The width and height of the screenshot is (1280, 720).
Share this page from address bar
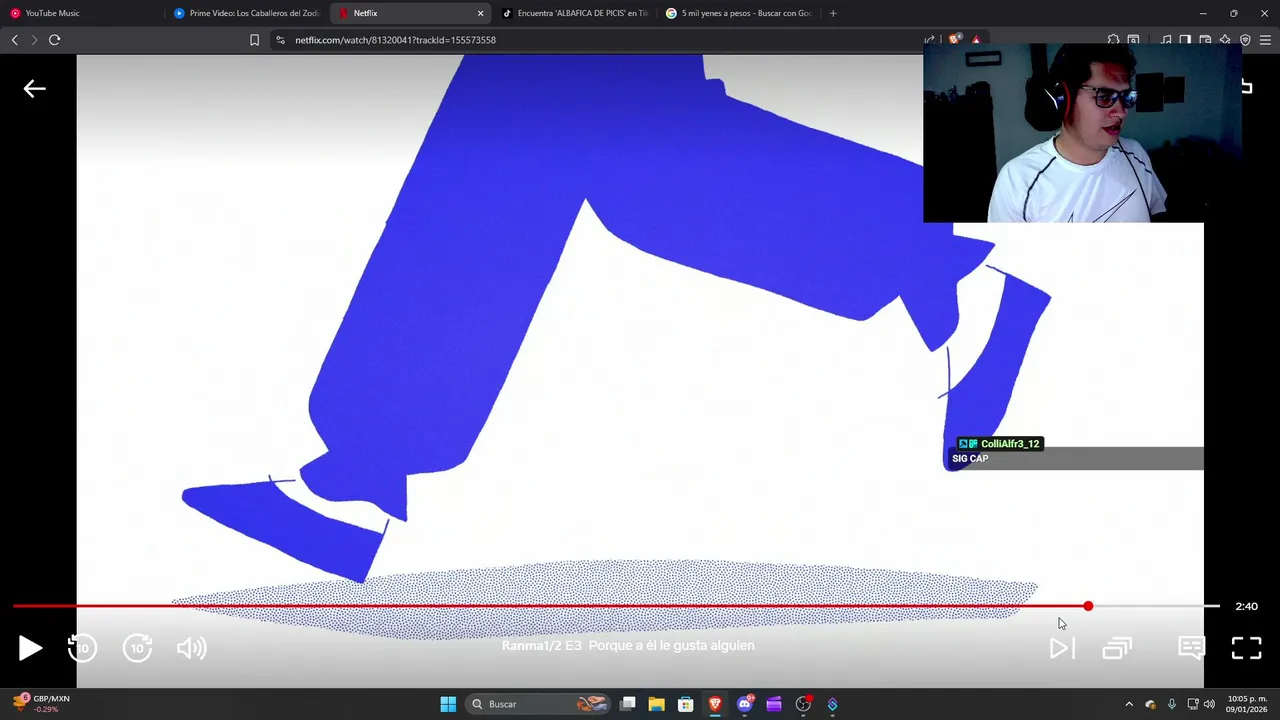(929, 40)
